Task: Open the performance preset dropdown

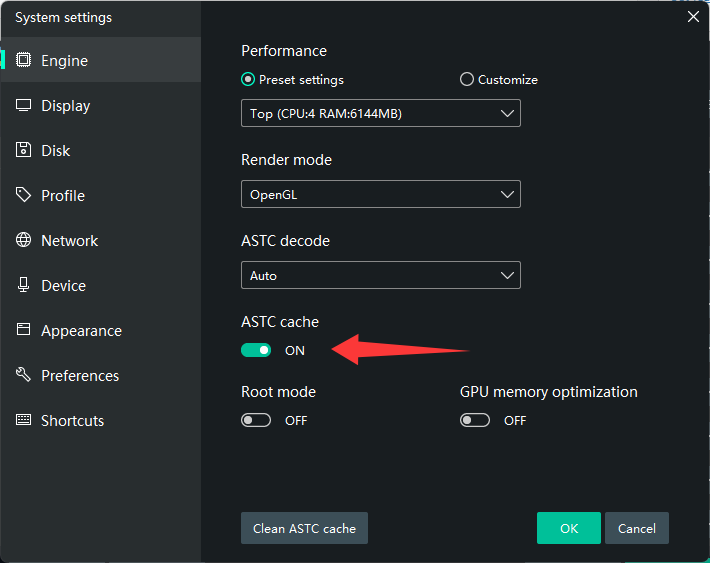Action: coord(380,113)
